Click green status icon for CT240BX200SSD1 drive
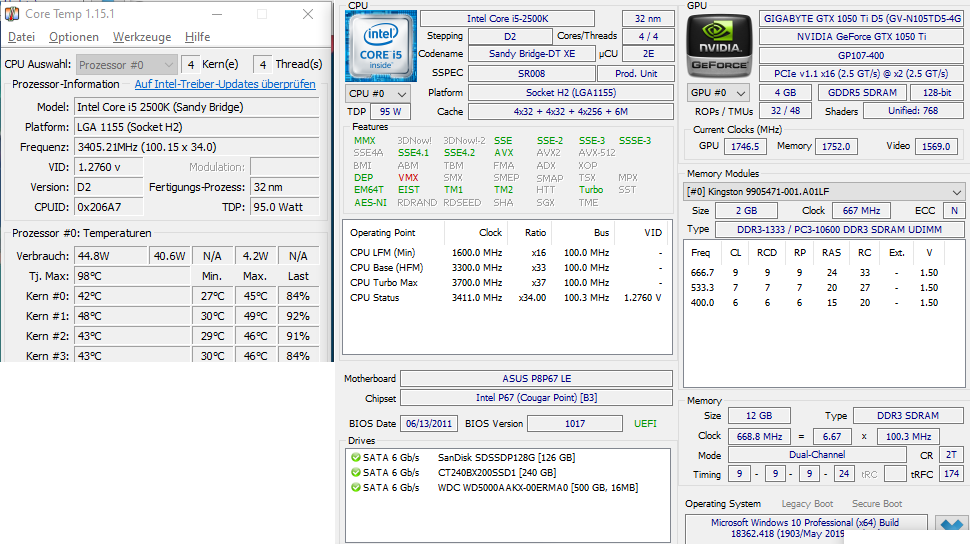 (x=356, y=473)
